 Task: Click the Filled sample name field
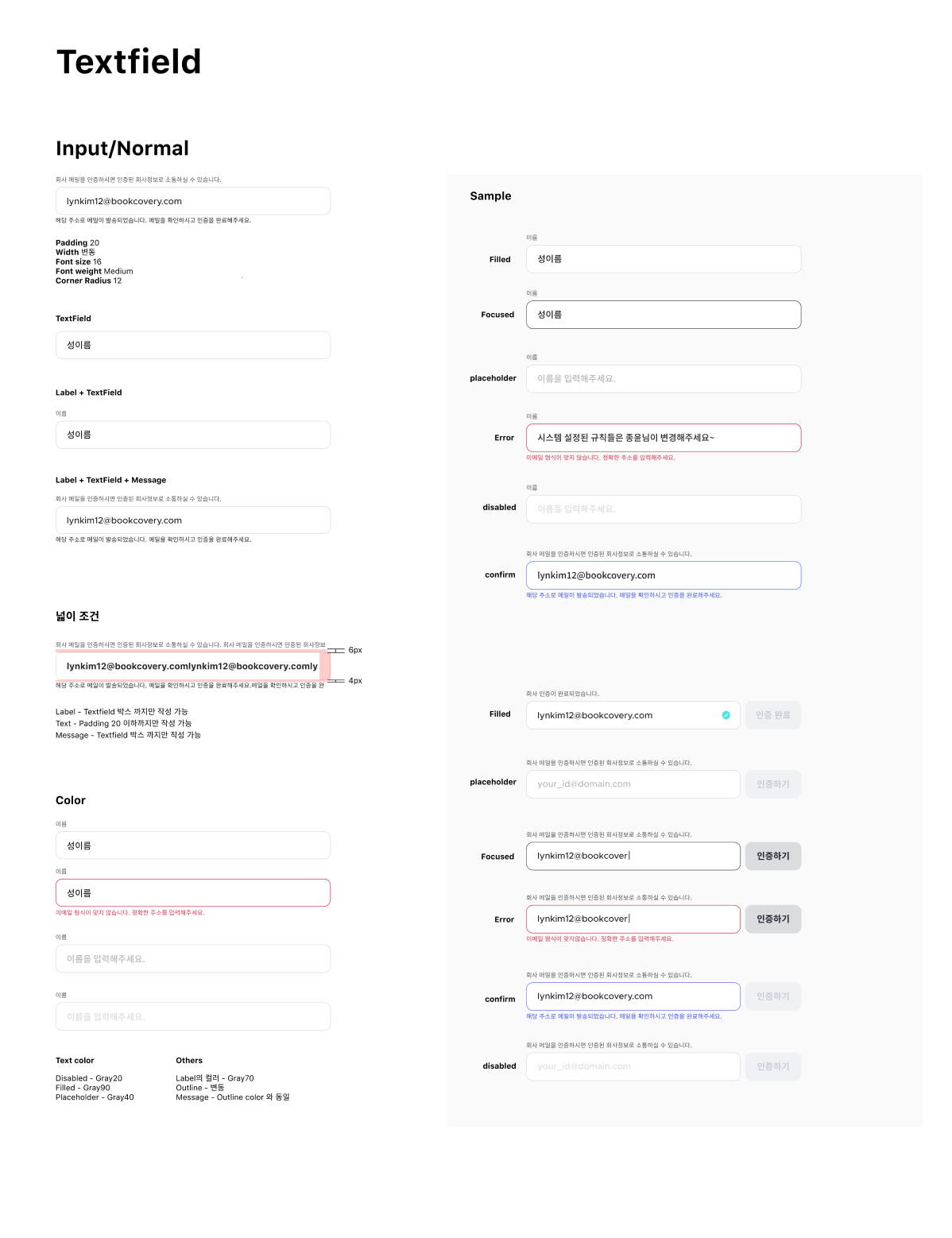click(x=663, y=259)
